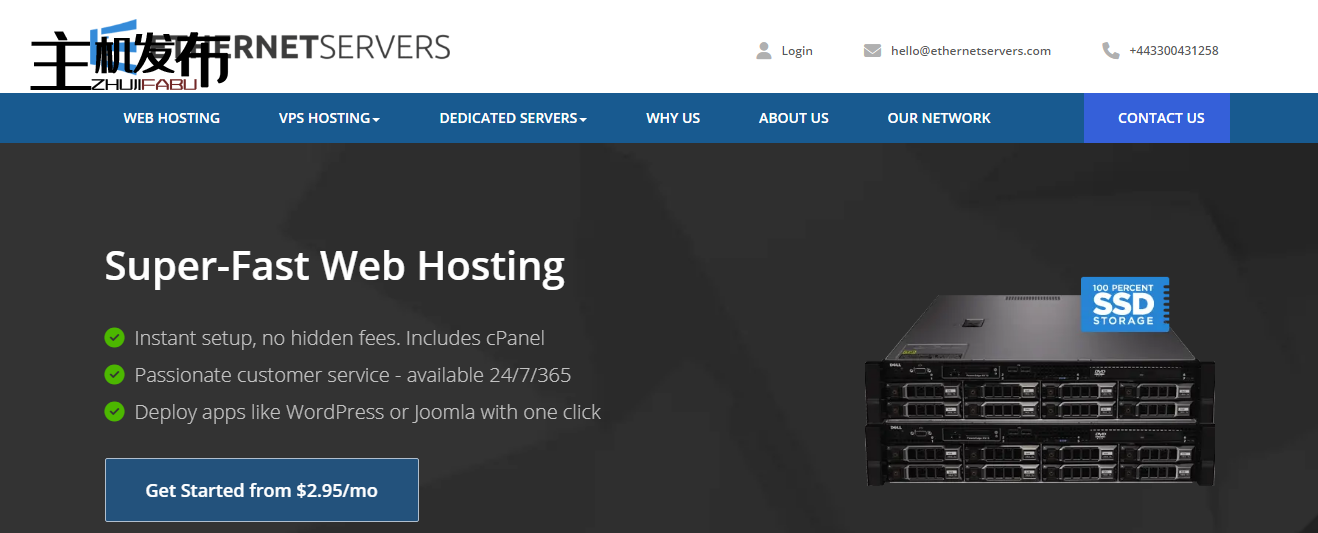
Task: Click Get Started from $2.95/mo button
Action: coord(261,490)
